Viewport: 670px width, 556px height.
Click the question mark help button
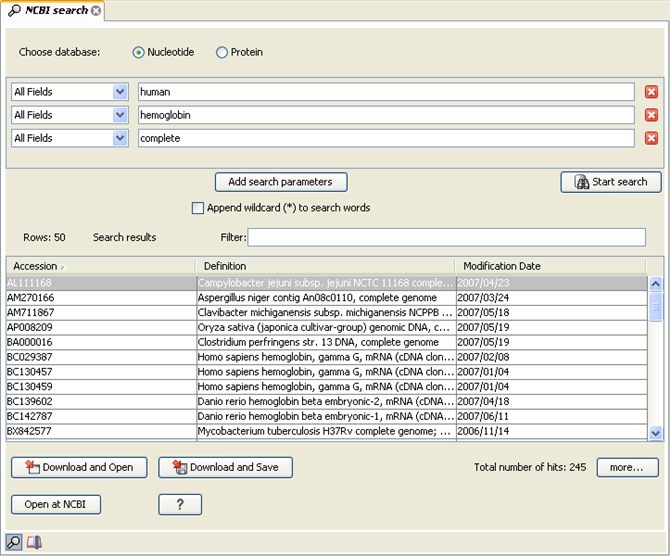180,505
